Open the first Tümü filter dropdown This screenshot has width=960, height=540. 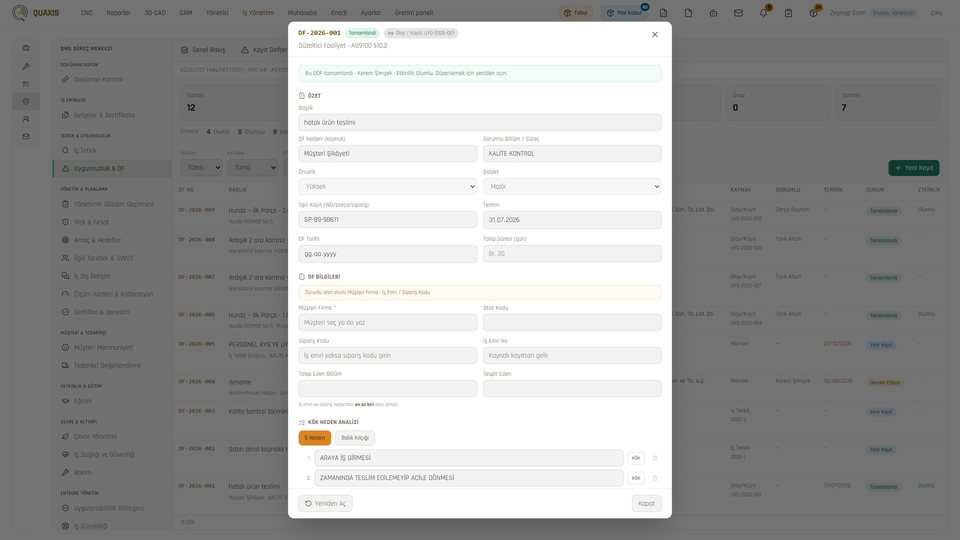tap(201, 168)
